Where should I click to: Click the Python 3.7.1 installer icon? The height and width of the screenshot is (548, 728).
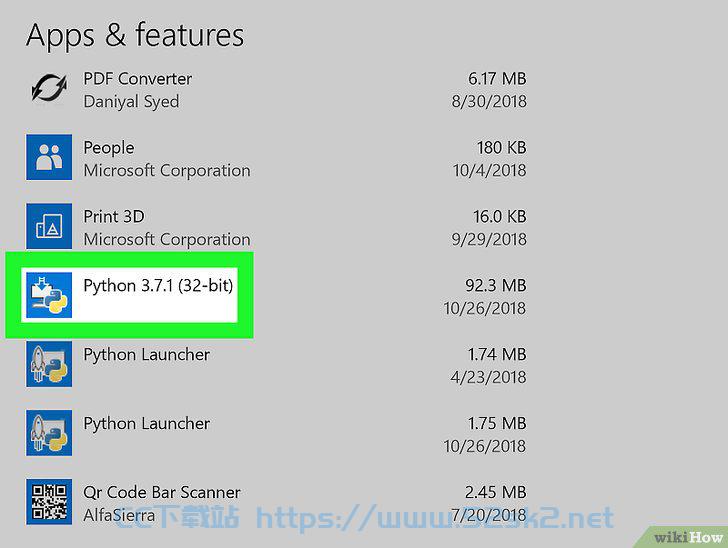[x=49, y=295]
